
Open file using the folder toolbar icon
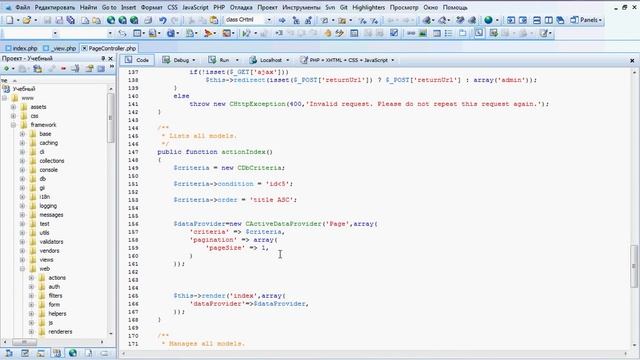point(27,20)
